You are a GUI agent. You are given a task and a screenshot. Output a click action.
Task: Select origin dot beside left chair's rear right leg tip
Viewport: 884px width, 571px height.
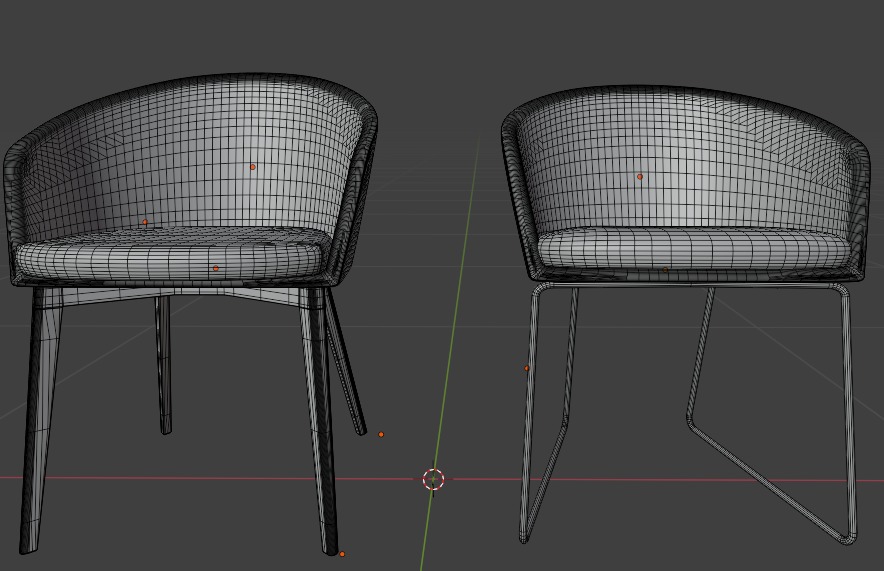[x=381, y=435]
